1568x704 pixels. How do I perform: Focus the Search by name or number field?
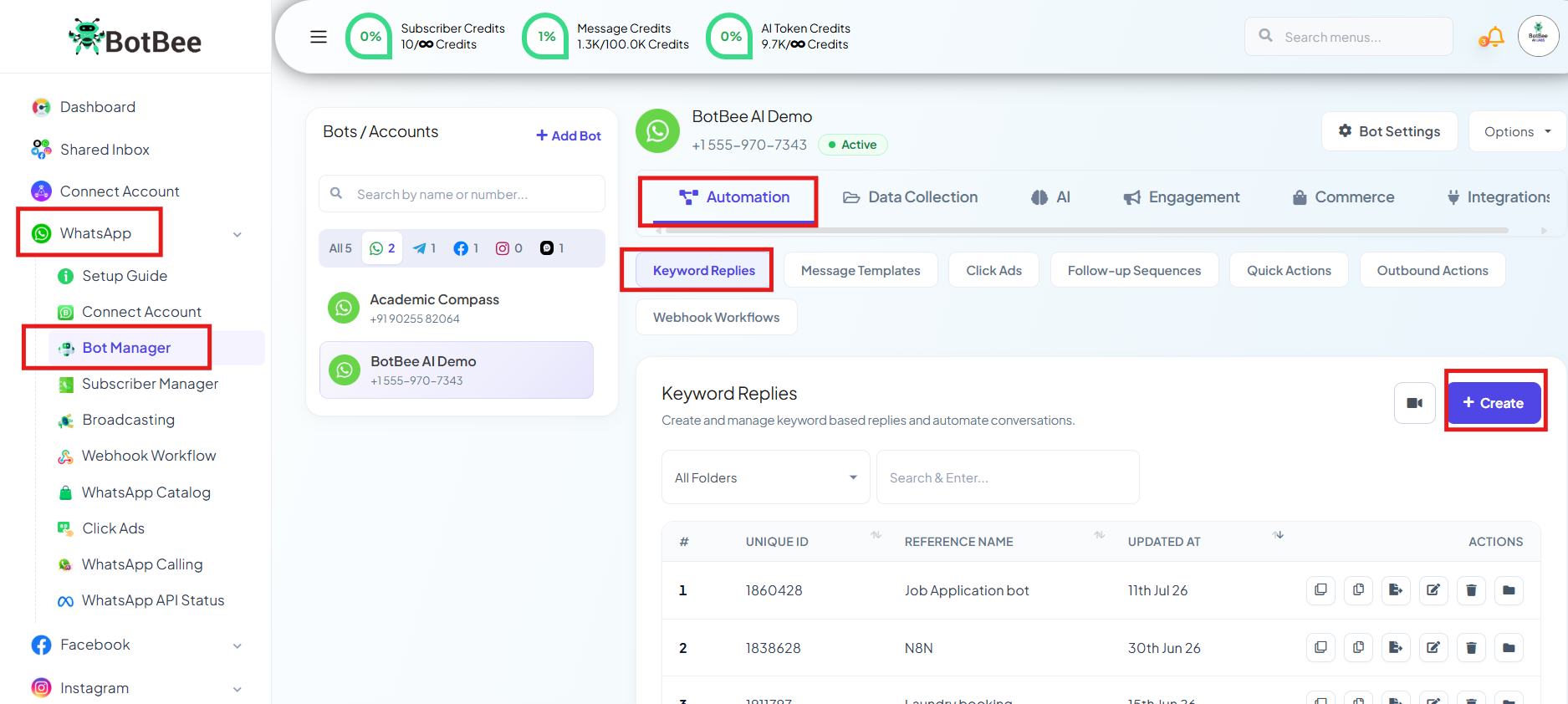(x=462, y=194)
